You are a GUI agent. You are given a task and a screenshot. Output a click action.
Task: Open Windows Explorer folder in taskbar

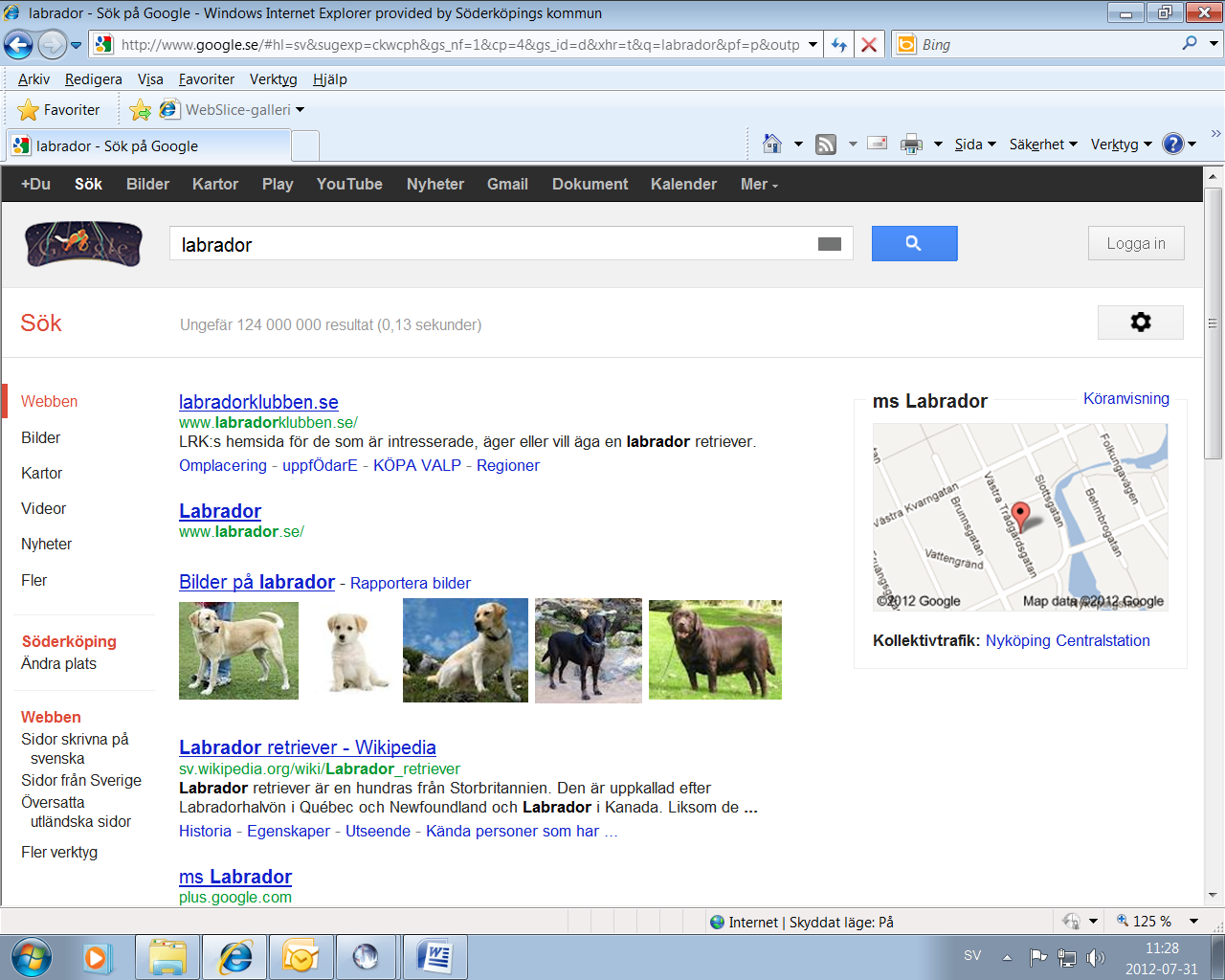(167, 957)
